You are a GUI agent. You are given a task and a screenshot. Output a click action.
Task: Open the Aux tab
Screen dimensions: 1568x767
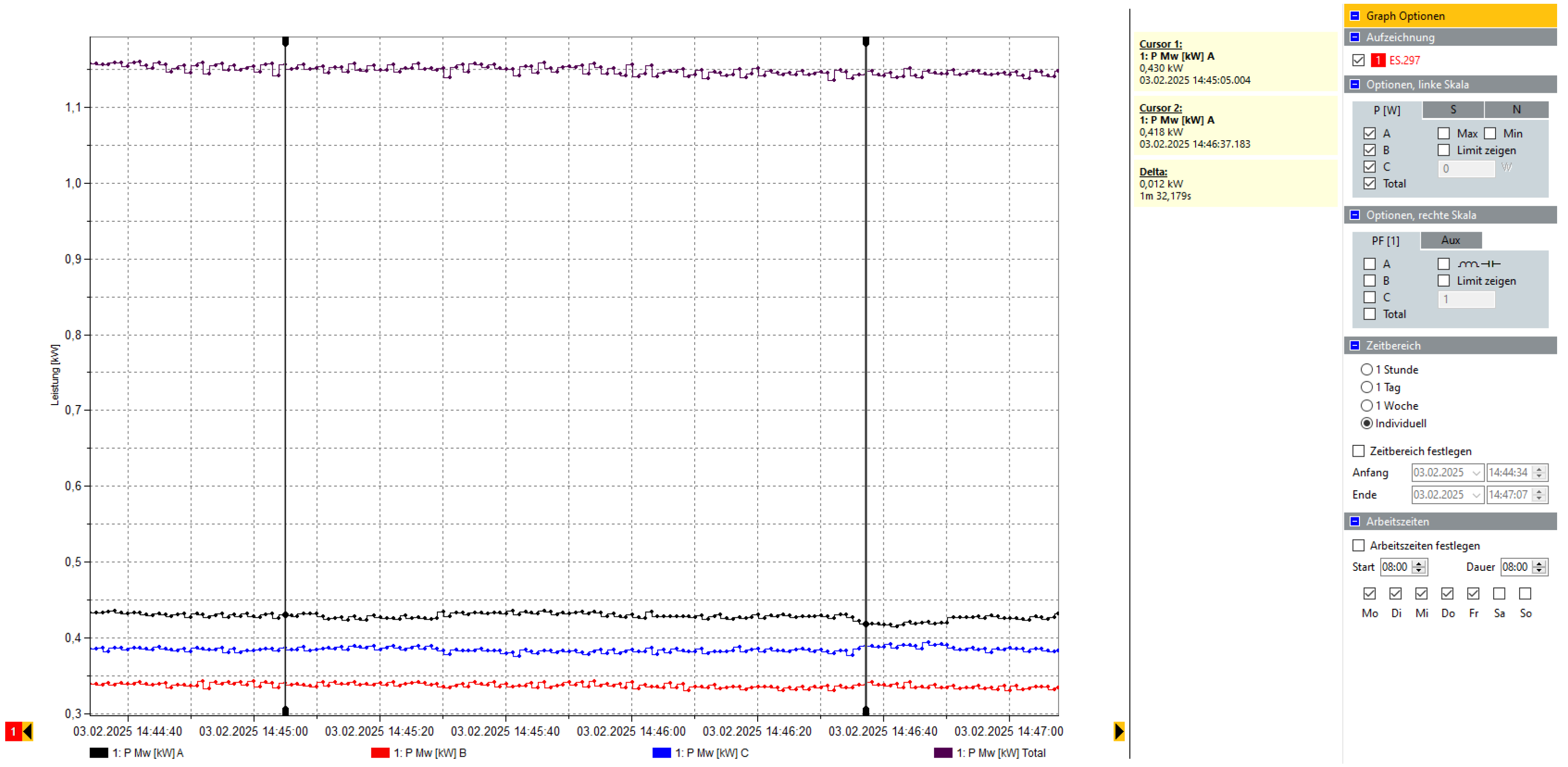[x=1450, y=241]
